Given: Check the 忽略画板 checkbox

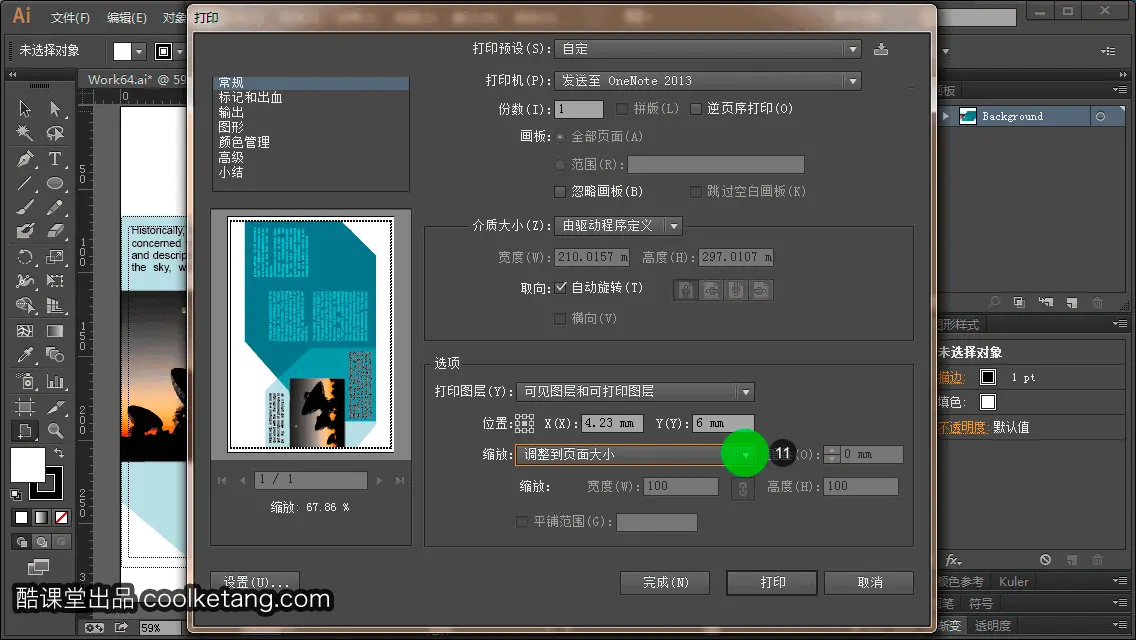Looking at the screenshot, I should [560, 192].
